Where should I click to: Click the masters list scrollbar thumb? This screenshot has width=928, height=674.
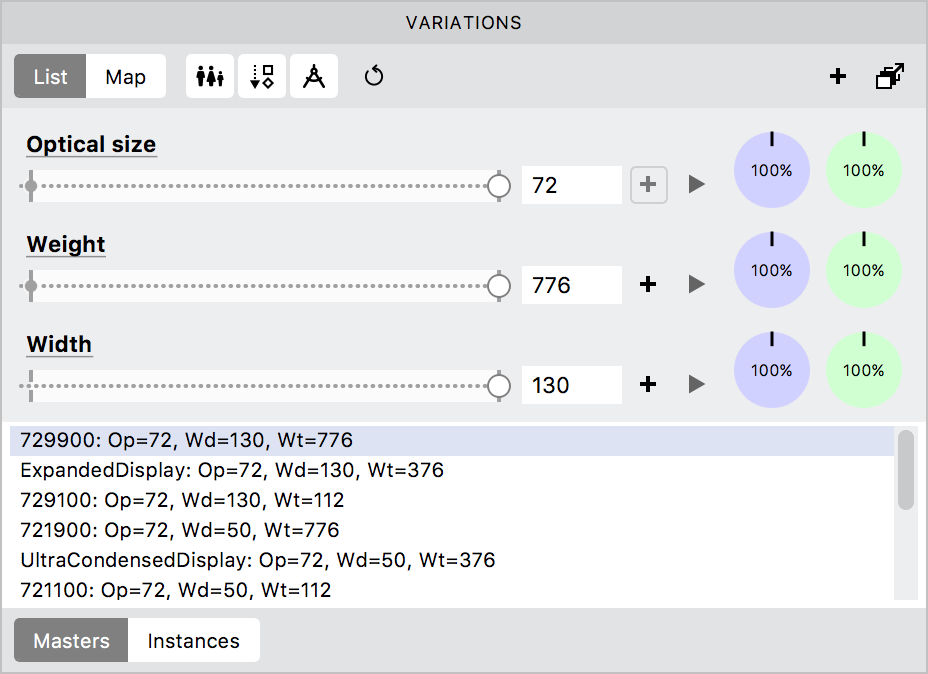[x=906, y=470]
